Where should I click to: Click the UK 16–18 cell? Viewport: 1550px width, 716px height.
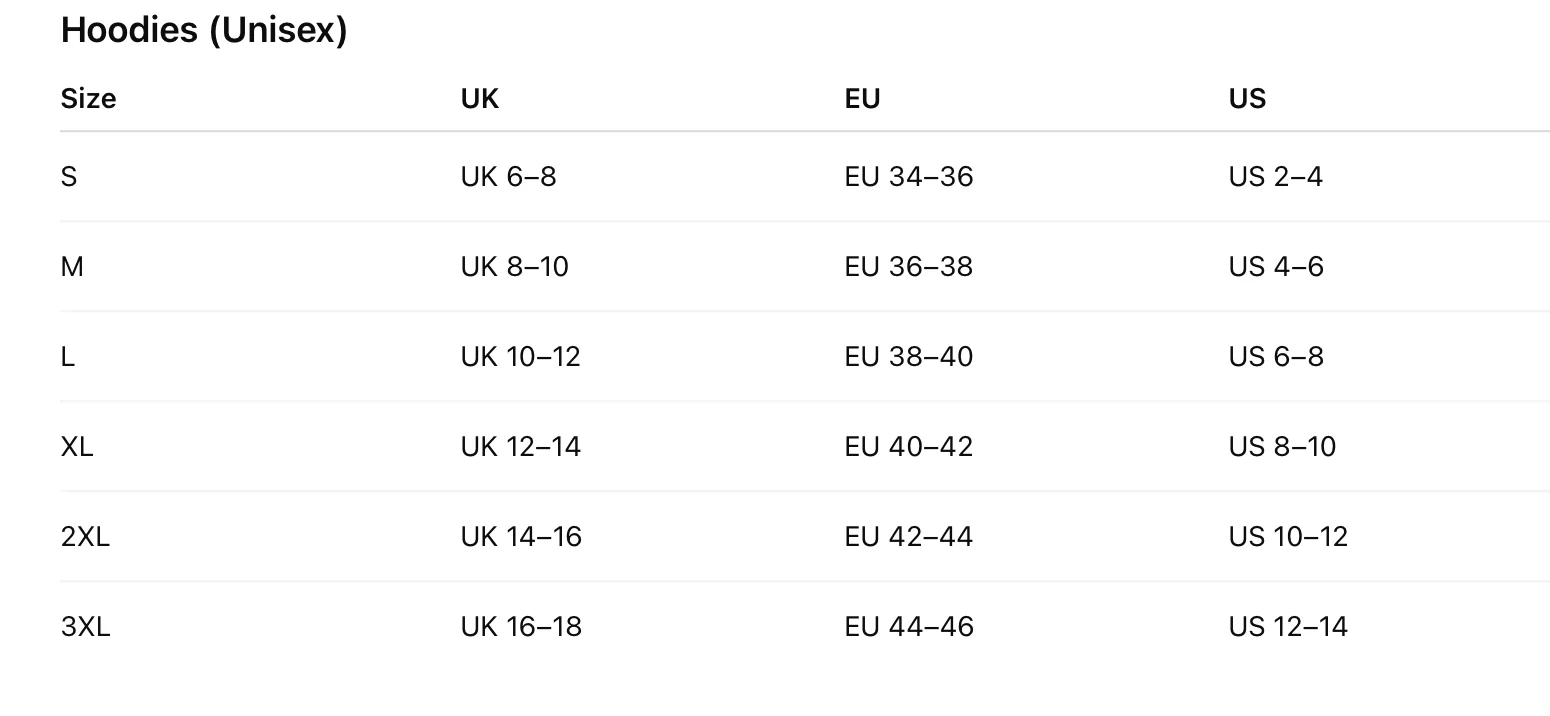pos(521,627)
